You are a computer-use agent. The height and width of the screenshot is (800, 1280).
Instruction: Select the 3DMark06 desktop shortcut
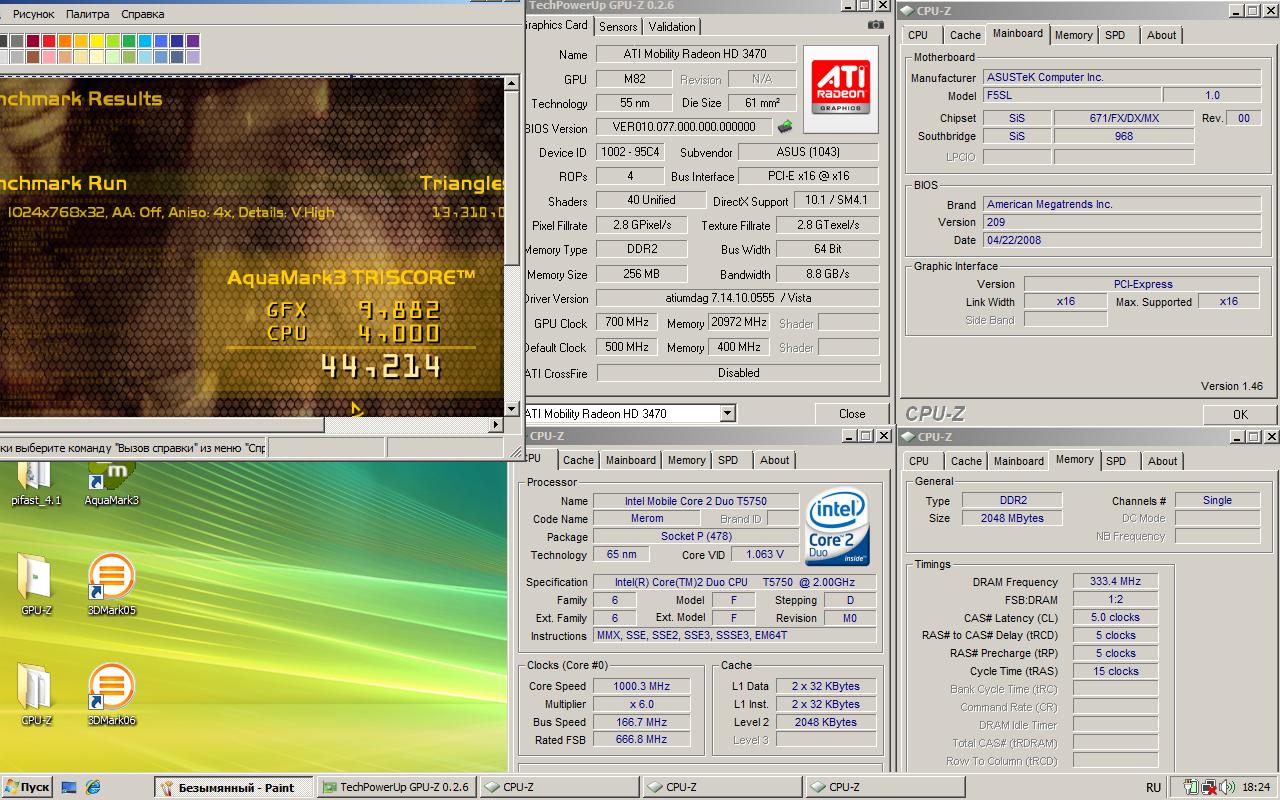pos(112,694)
